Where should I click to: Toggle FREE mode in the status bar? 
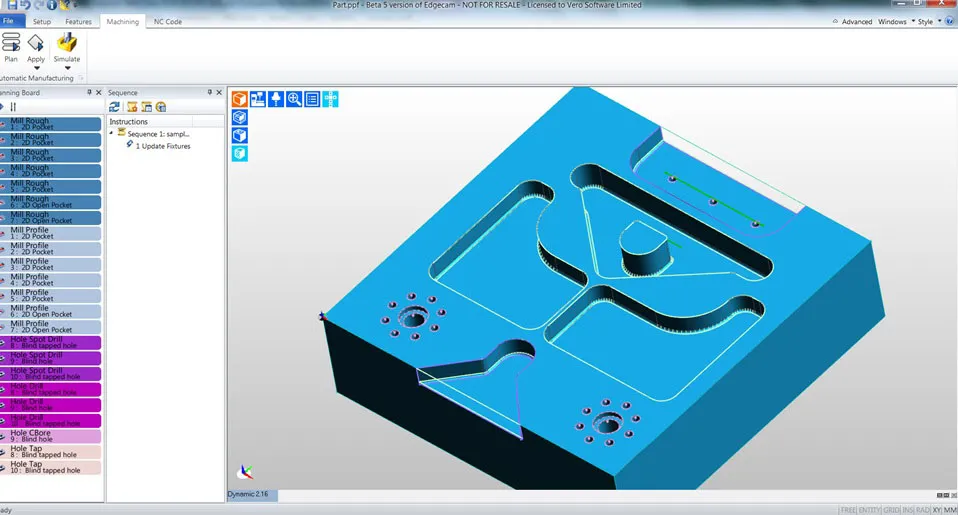[x=848, y=509]
